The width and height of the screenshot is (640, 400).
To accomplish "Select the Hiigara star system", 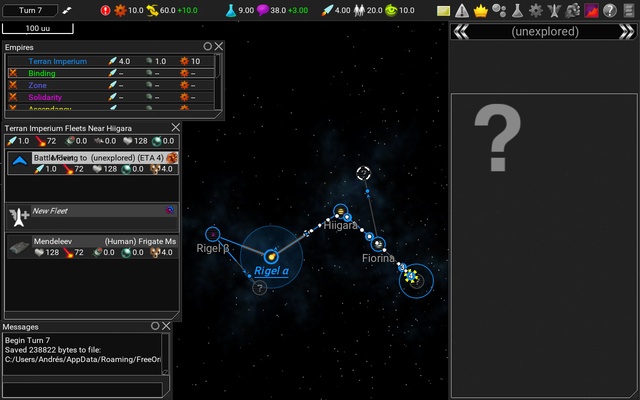I will click(340, 211).
